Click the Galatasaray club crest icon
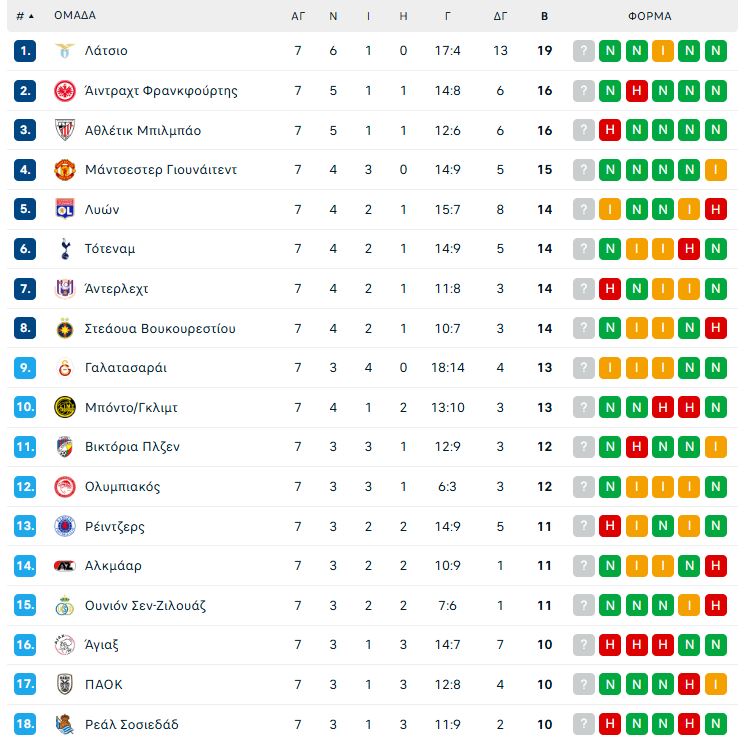 pyautogui.click(x=64, y=368)
